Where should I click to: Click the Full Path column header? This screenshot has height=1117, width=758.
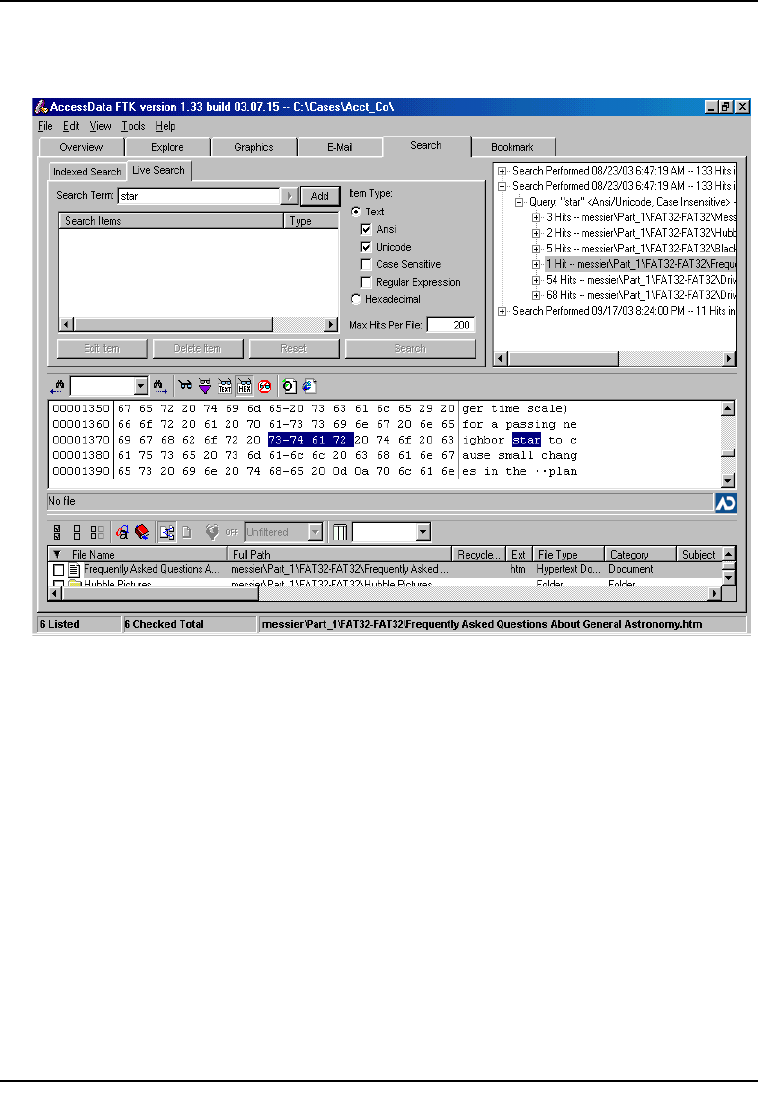tap(339, 554)
